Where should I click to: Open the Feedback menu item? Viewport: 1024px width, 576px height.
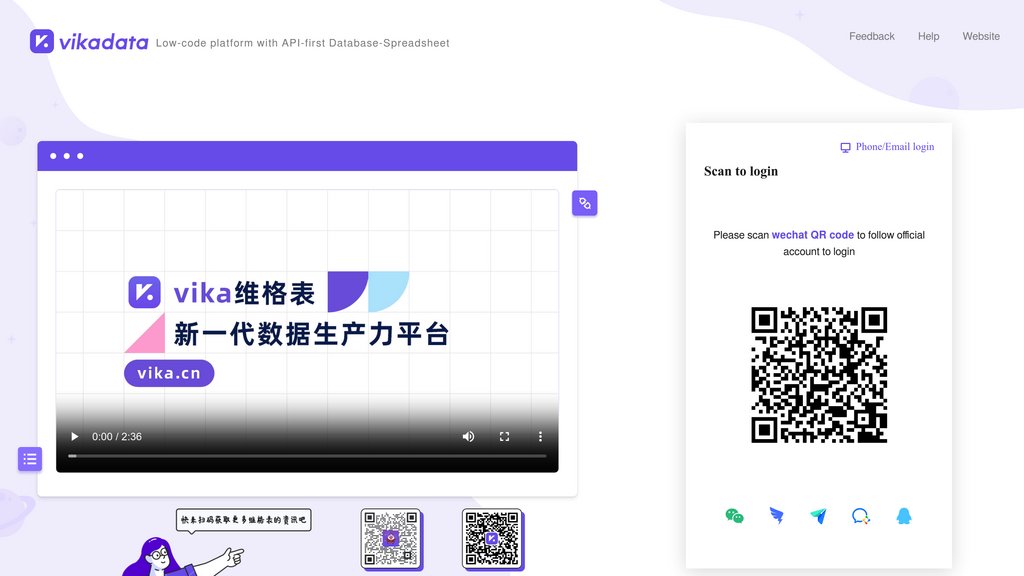click(871, 36)
